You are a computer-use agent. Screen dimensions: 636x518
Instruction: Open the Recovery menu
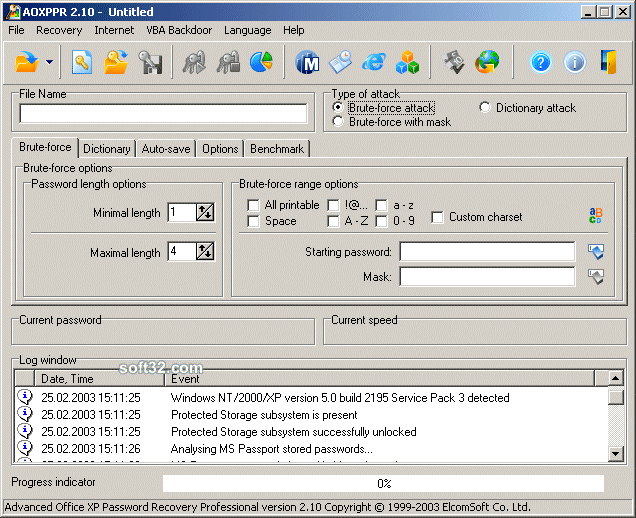[x=59, y=30]
